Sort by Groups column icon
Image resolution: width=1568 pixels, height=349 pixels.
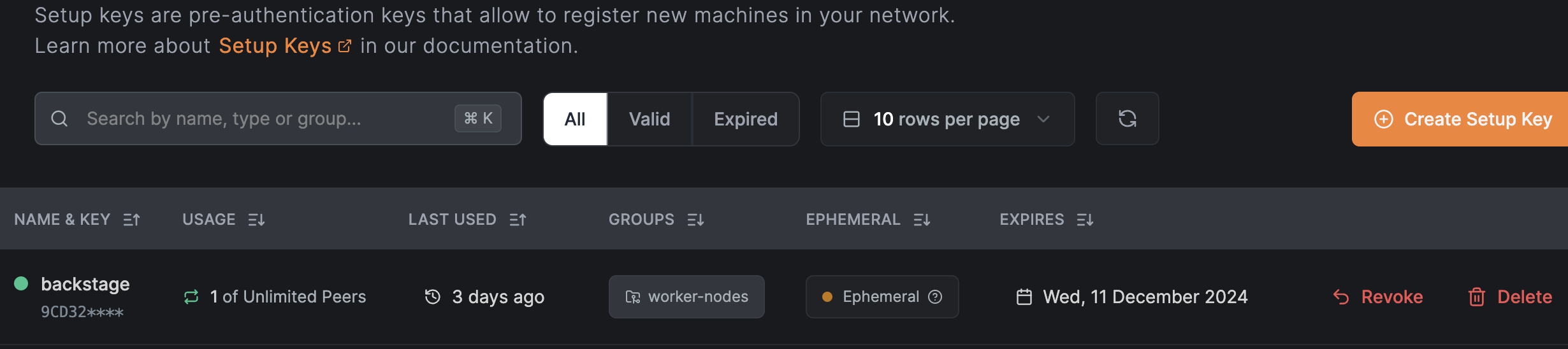click(695, 220)
